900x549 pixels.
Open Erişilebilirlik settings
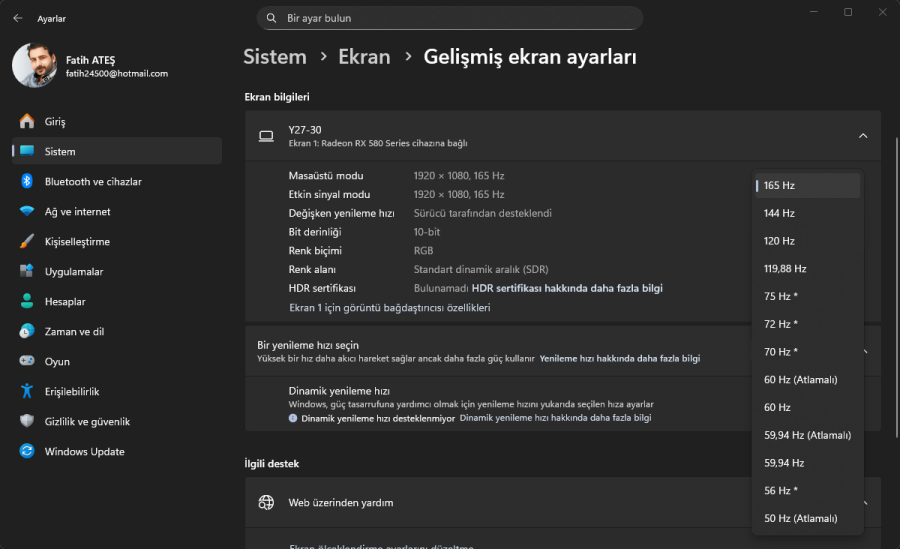[71, 392]
